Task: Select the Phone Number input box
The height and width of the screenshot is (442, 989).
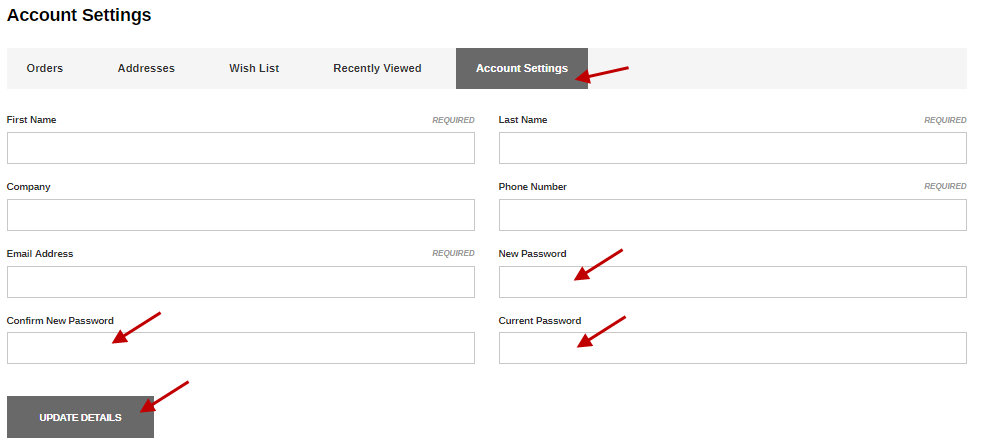Action: [732, 215]
